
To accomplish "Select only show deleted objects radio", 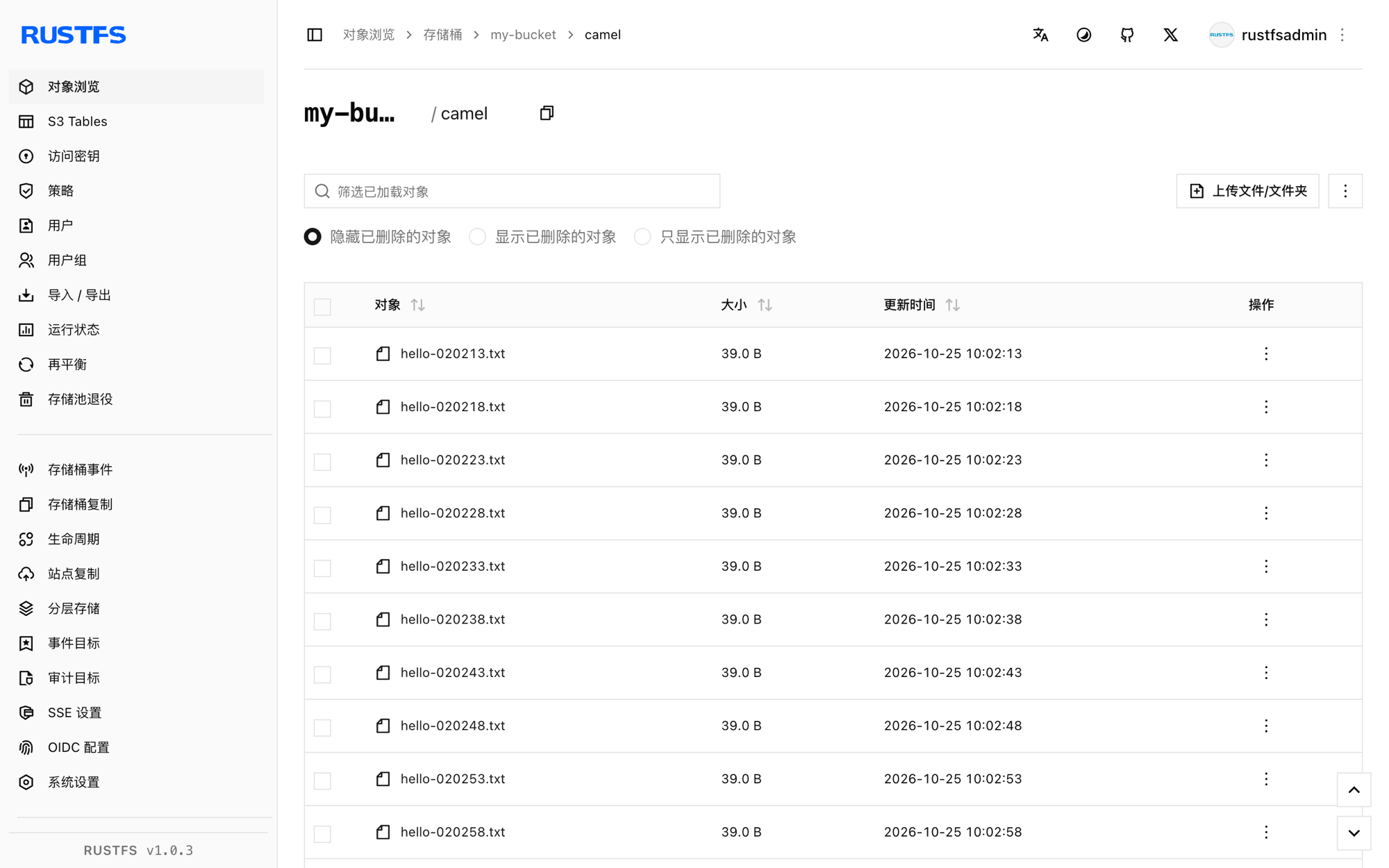I will [x=642, y=237].
